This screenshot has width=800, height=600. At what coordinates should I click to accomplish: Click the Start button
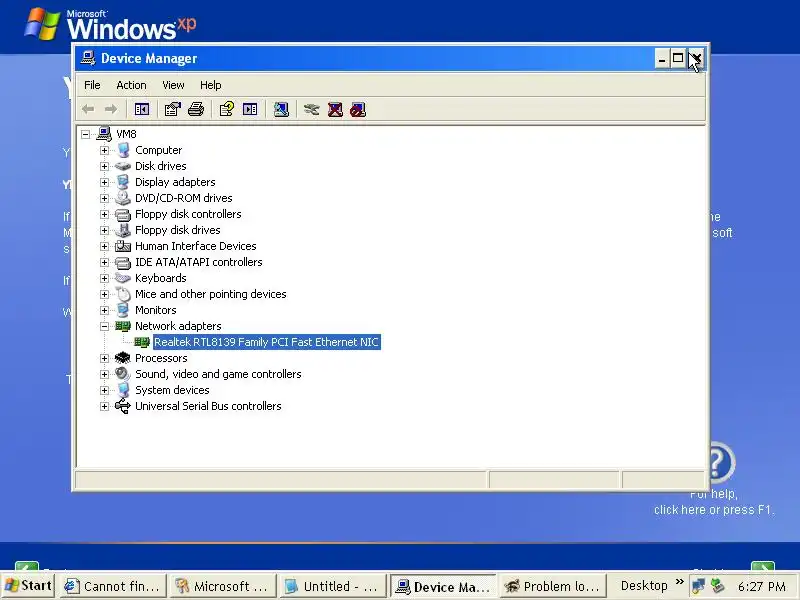click(x=28, y=586)
